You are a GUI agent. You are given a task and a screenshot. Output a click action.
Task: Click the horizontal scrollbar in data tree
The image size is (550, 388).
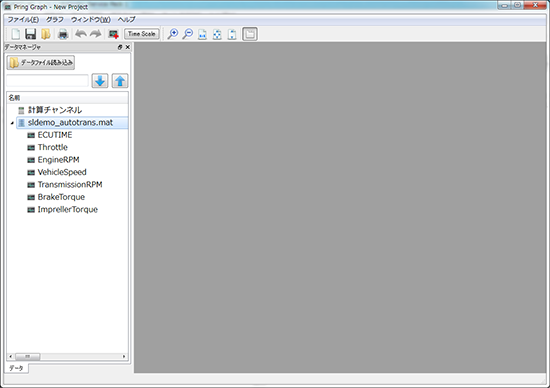pos(67,356)
